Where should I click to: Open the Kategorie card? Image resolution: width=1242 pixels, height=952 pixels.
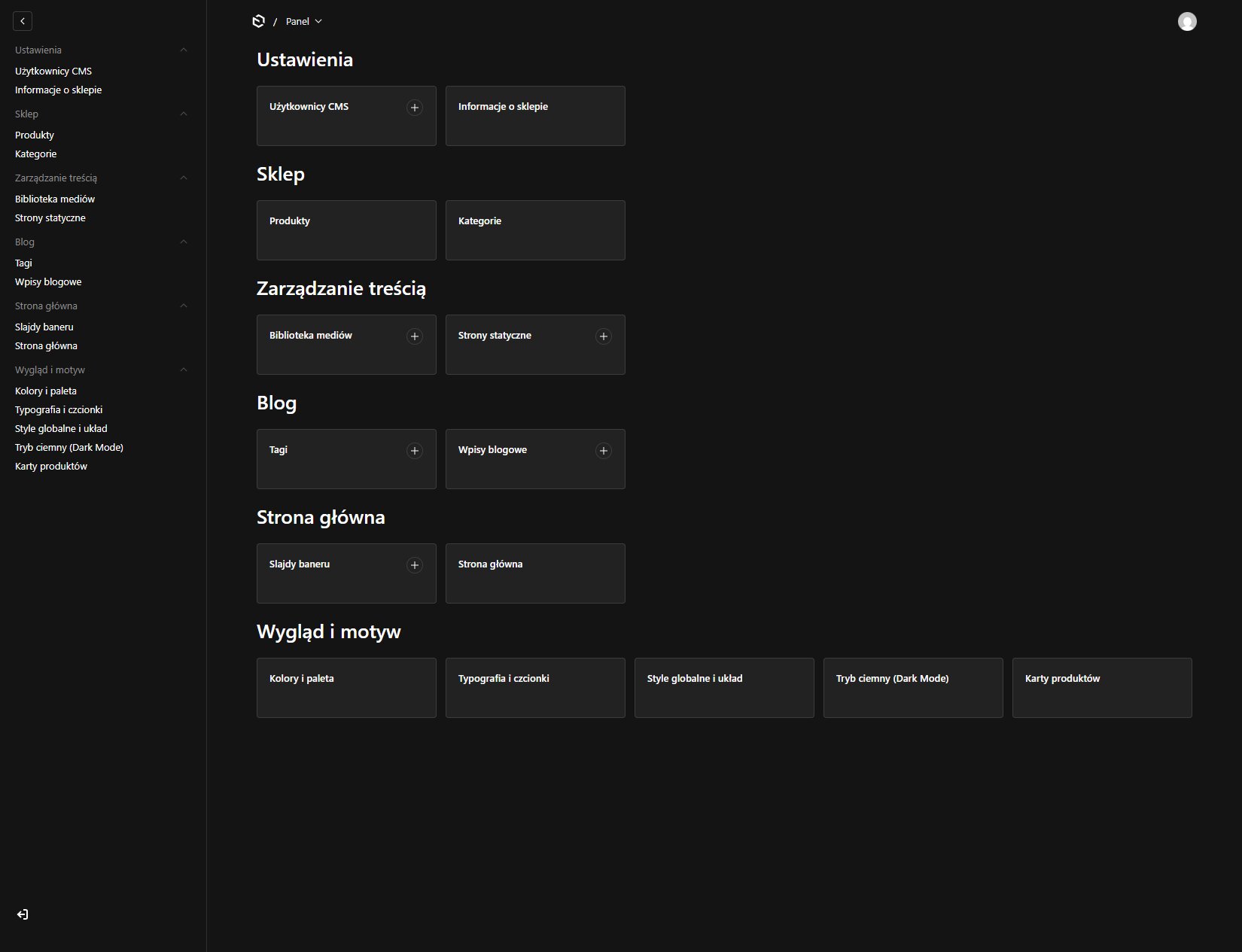(535, 230)
